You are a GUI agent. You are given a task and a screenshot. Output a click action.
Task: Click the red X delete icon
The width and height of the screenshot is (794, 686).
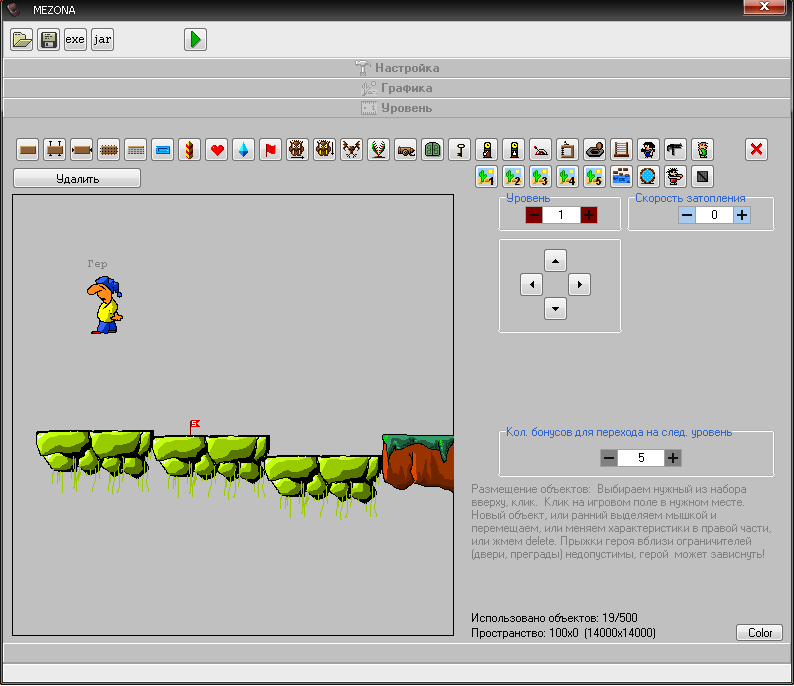(757, 150)
